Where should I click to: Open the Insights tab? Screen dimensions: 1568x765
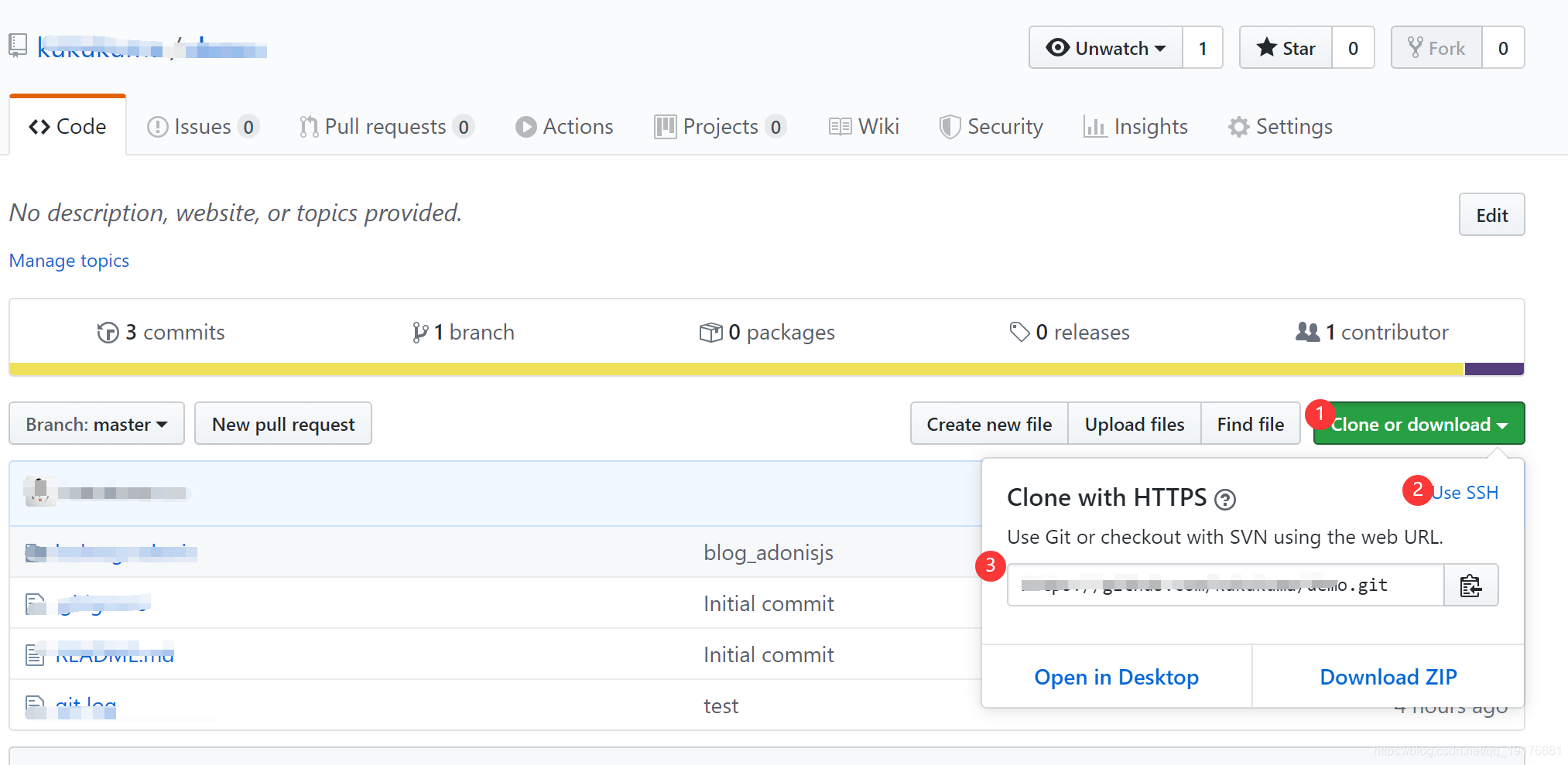(x=1135, y=126)
